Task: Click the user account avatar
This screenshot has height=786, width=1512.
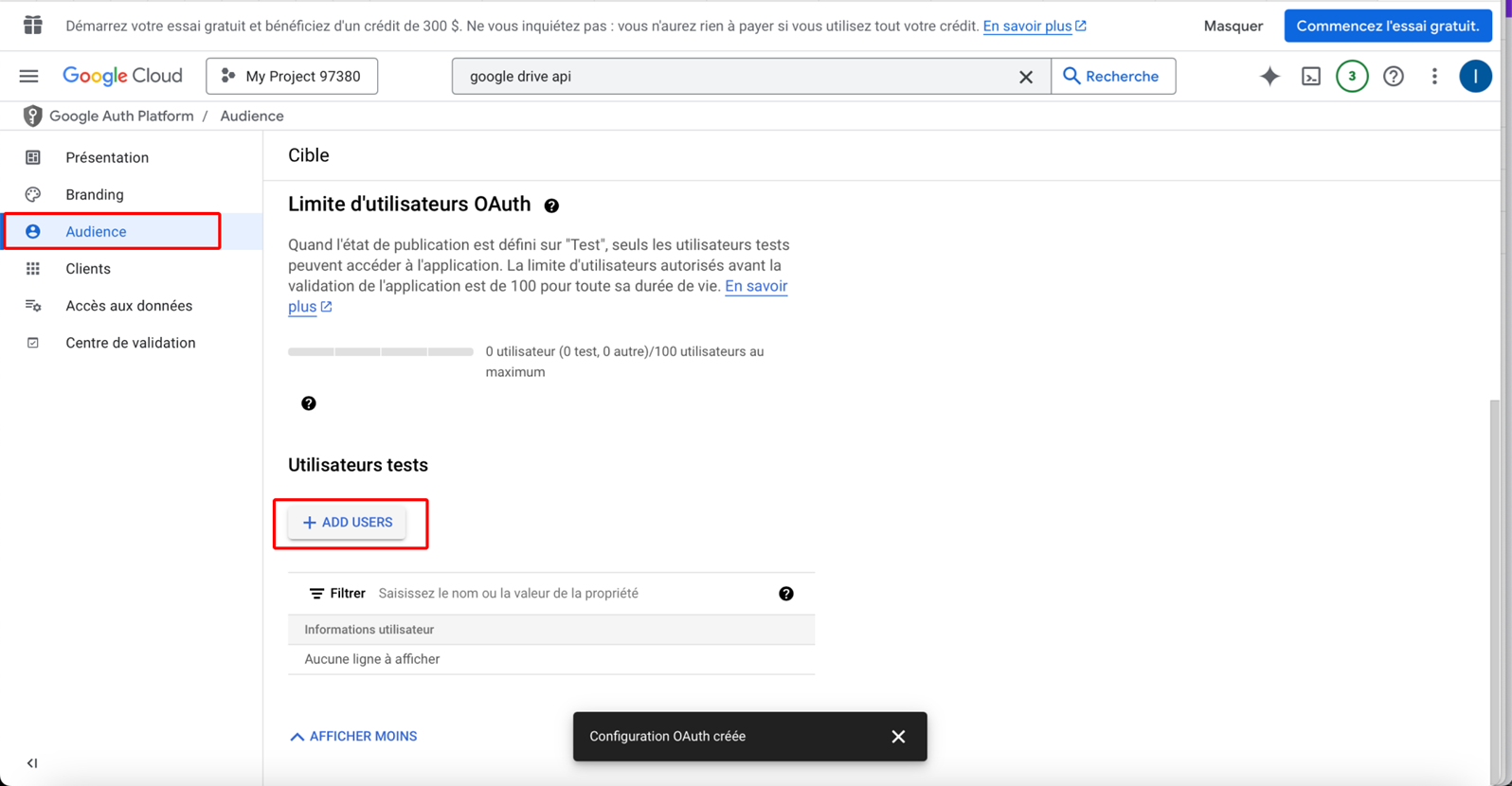Action: 1475,76
